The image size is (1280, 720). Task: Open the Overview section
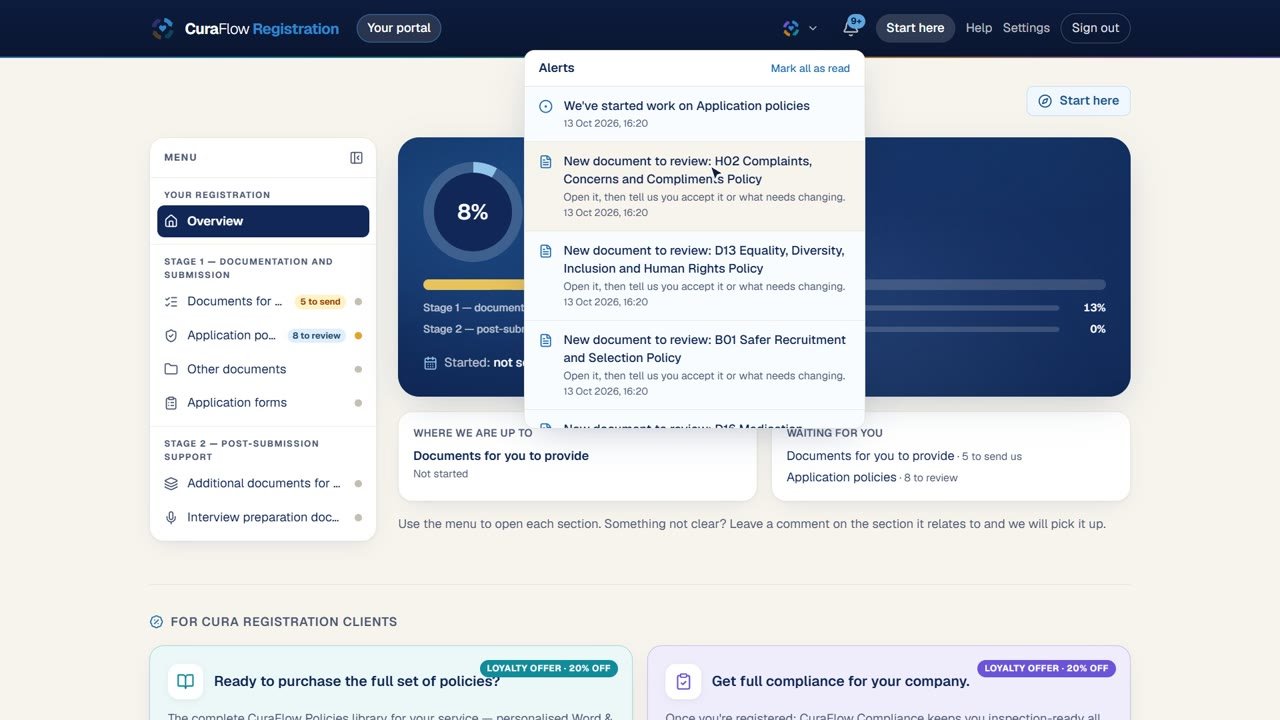coord(263,221)
